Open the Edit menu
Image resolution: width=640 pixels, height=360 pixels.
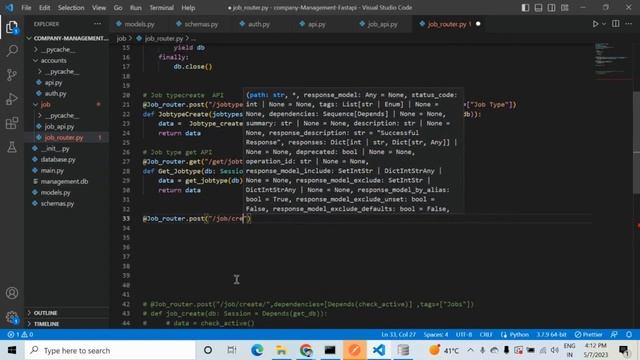pyautogui.click(x=44, y=8)
